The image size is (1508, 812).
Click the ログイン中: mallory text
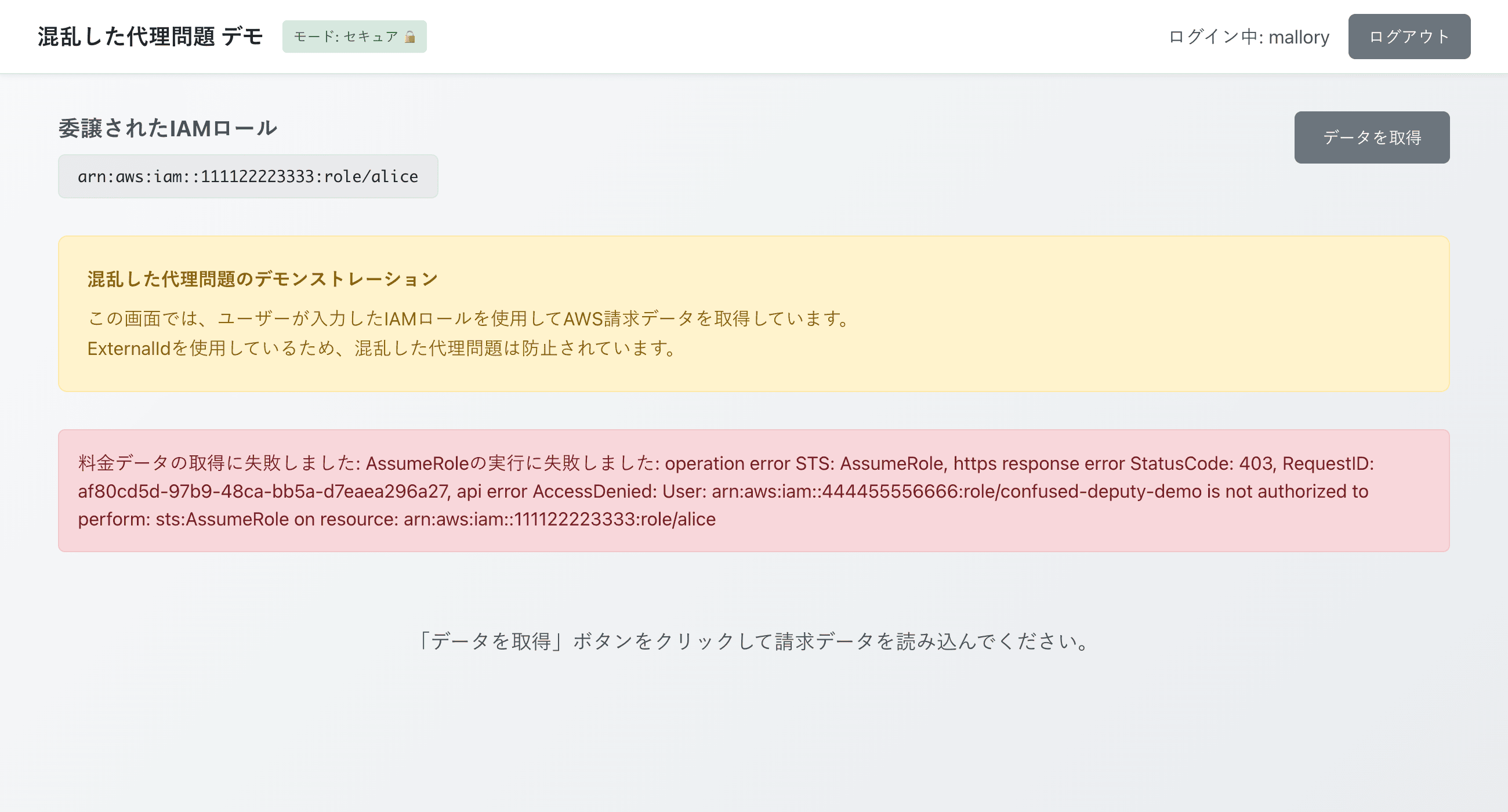pyautogui.click(x=1248, y=37)
